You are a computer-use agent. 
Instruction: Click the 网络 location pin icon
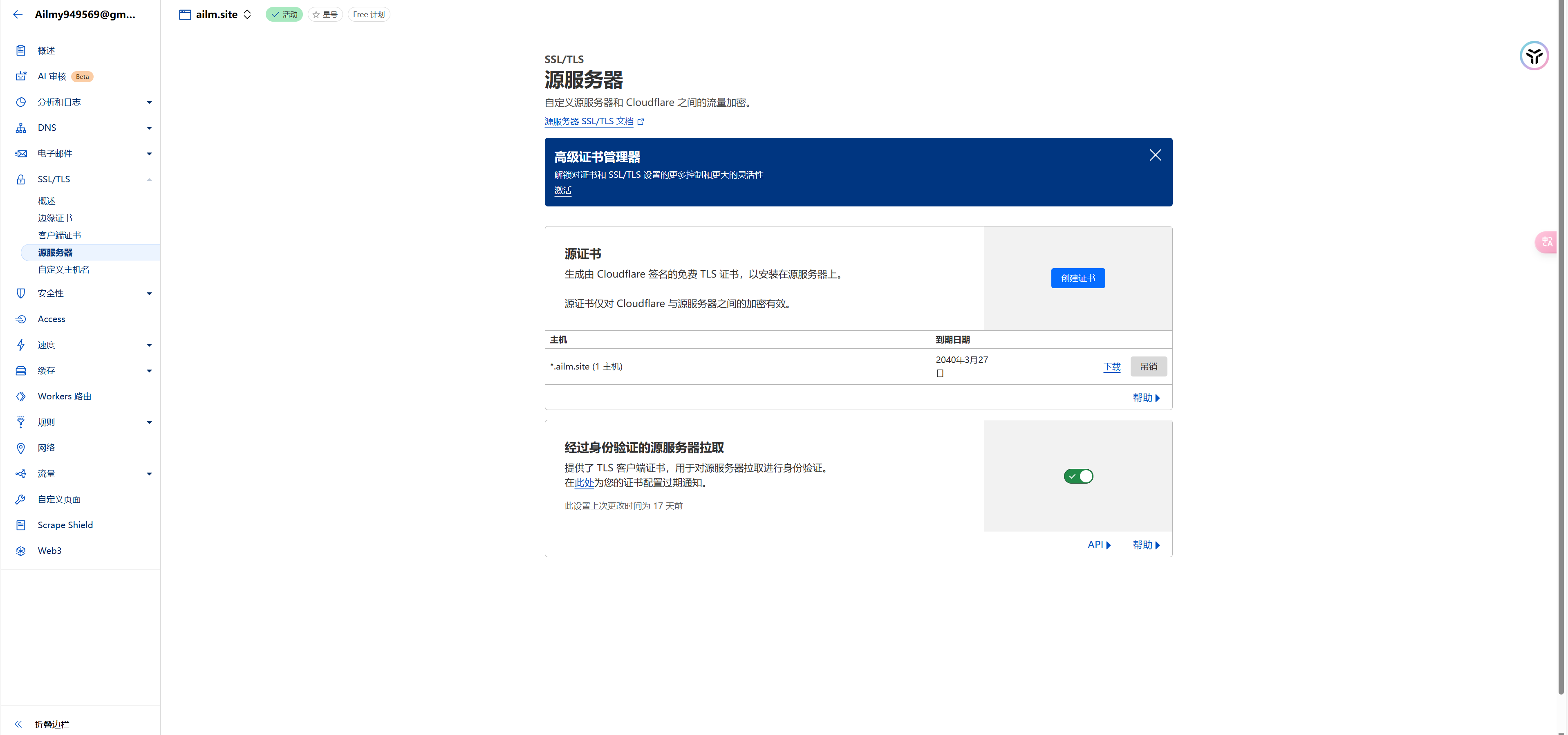[x=21, y=448]
